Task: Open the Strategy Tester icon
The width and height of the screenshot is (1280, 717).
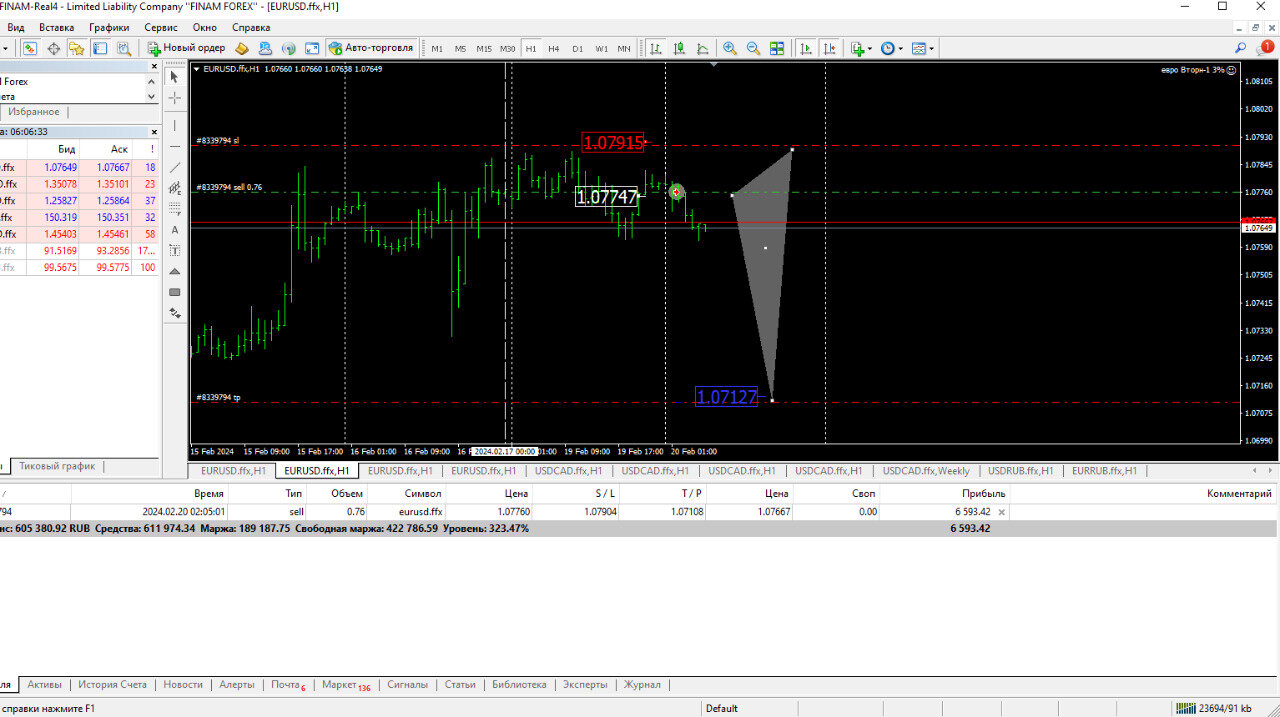Action: [x=124, y=48]
